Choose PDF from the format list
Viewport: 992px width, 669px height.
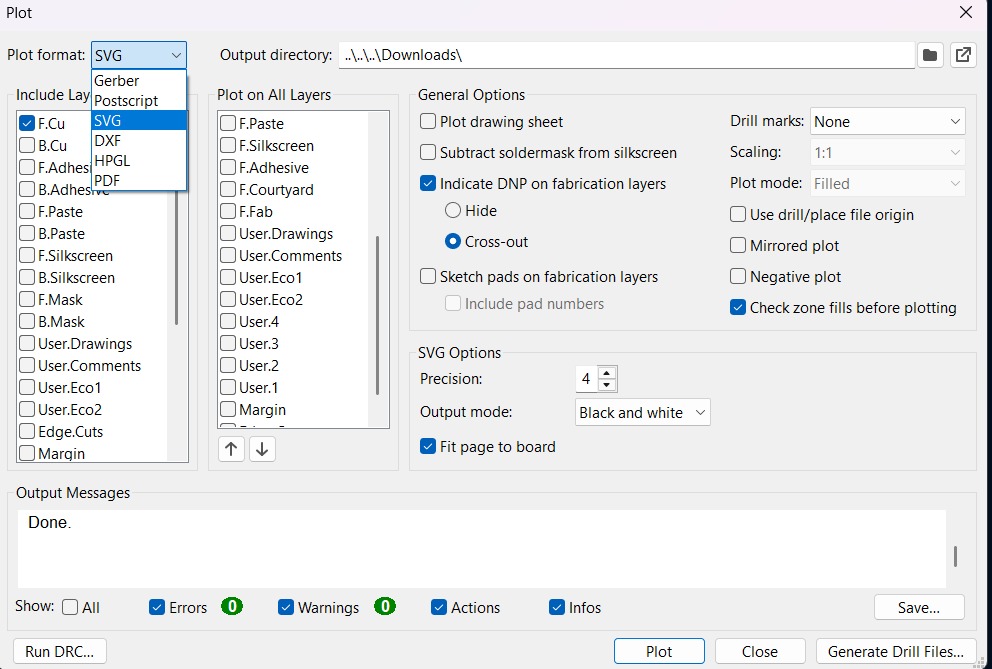107,180
